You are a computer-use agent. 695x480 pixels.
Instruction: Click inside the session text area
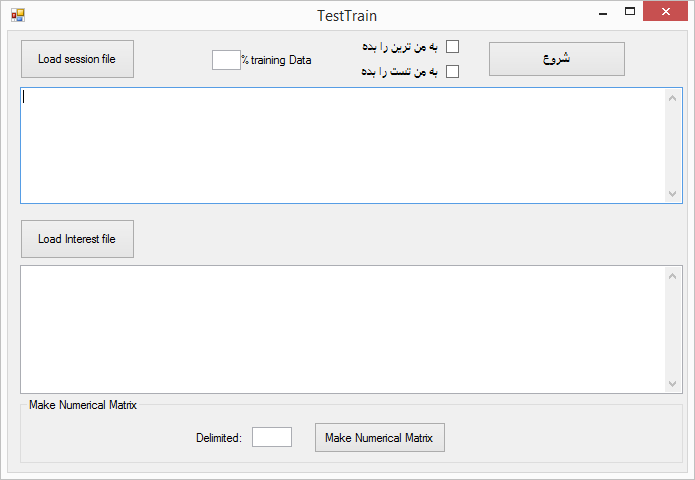click(340, 145)
